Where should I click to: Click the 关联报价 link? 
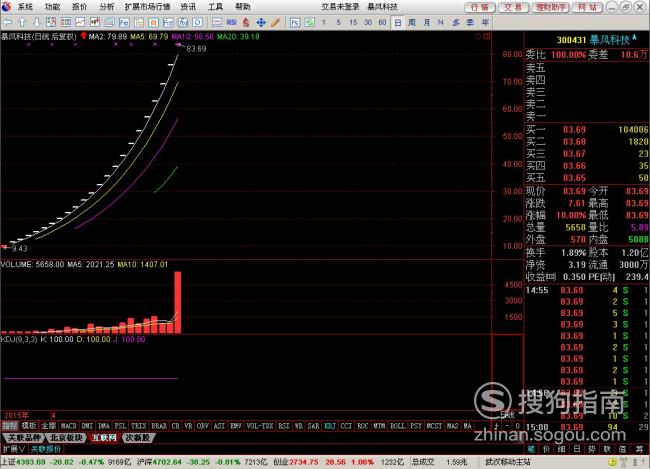(x=46, y=449)
